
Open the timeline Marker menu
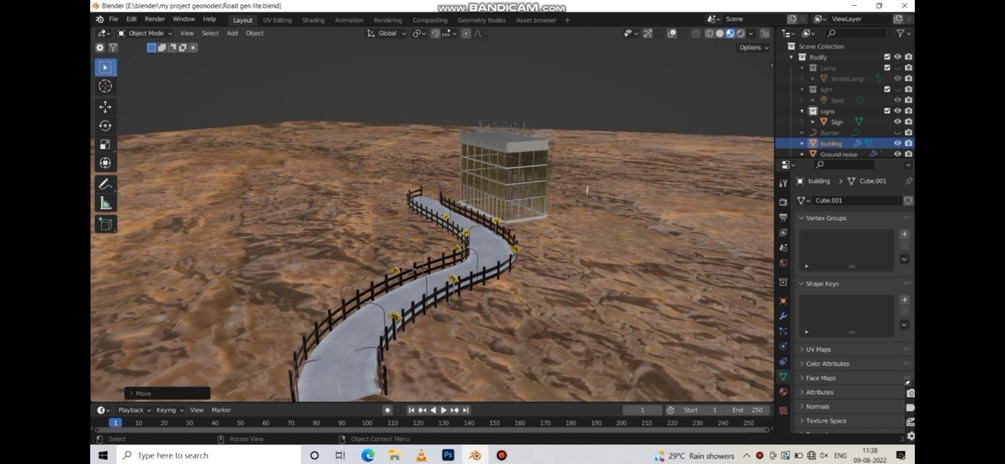(221, 410)
